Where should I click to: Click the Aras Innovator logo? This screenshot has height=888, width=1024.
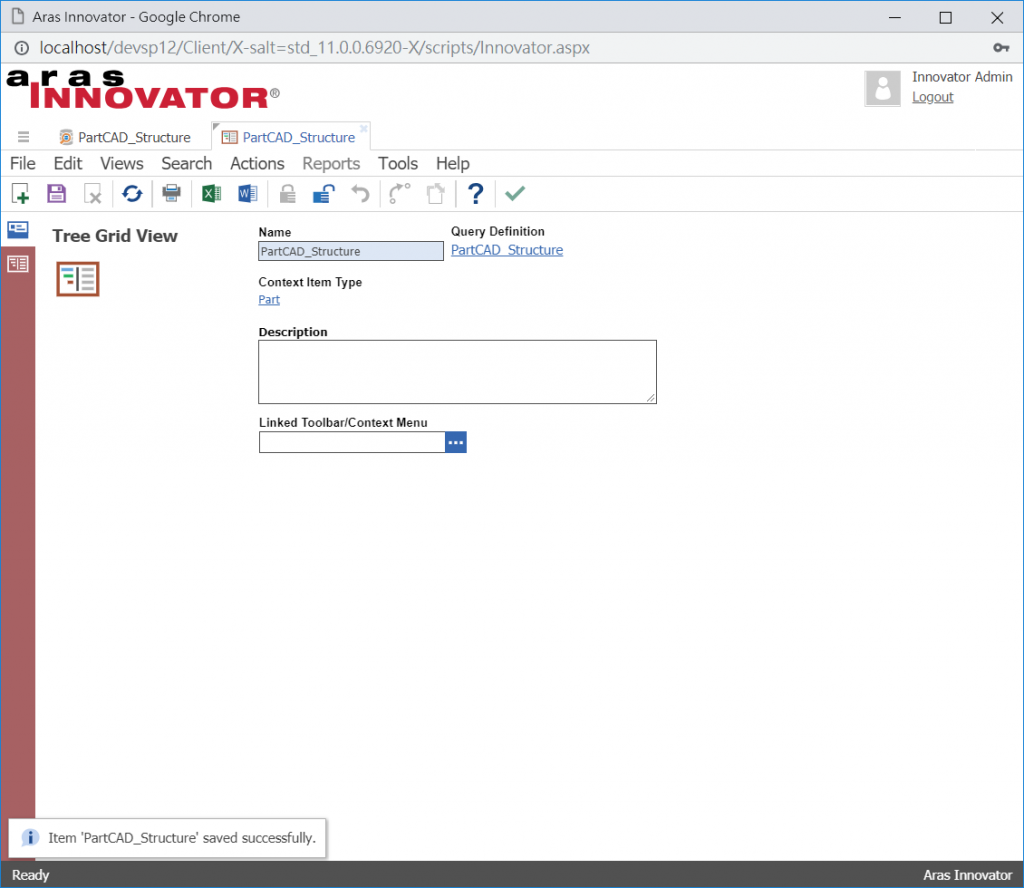point(143,89)
